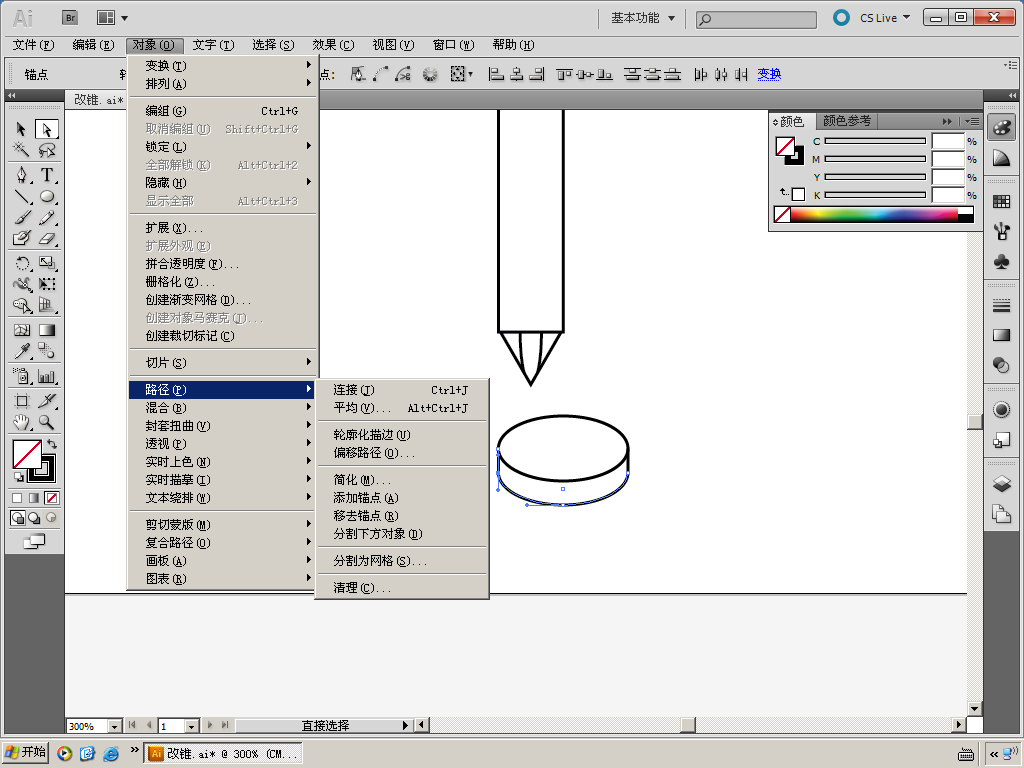Open Internet Explorer quick launch icon
The height and width of the screenshot is (768, 1024).
point(111,753)
